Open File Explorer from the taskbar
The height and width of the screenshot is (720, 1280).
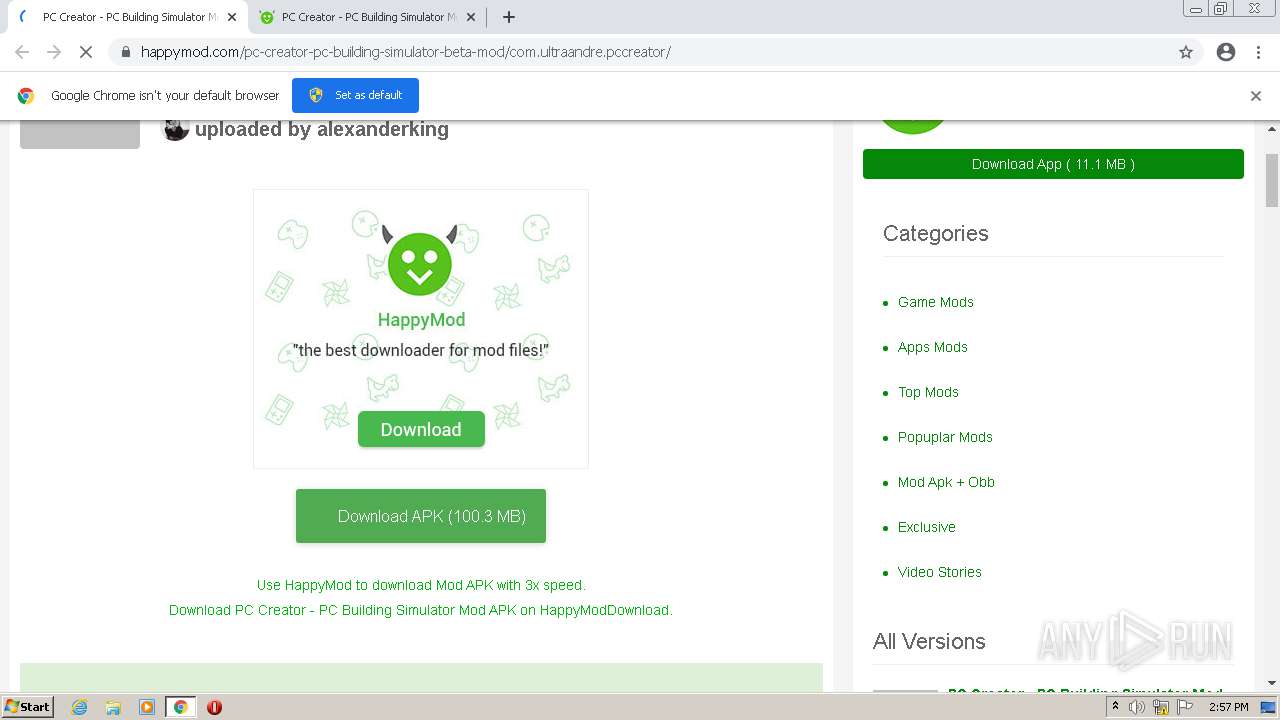pos(113,707)
